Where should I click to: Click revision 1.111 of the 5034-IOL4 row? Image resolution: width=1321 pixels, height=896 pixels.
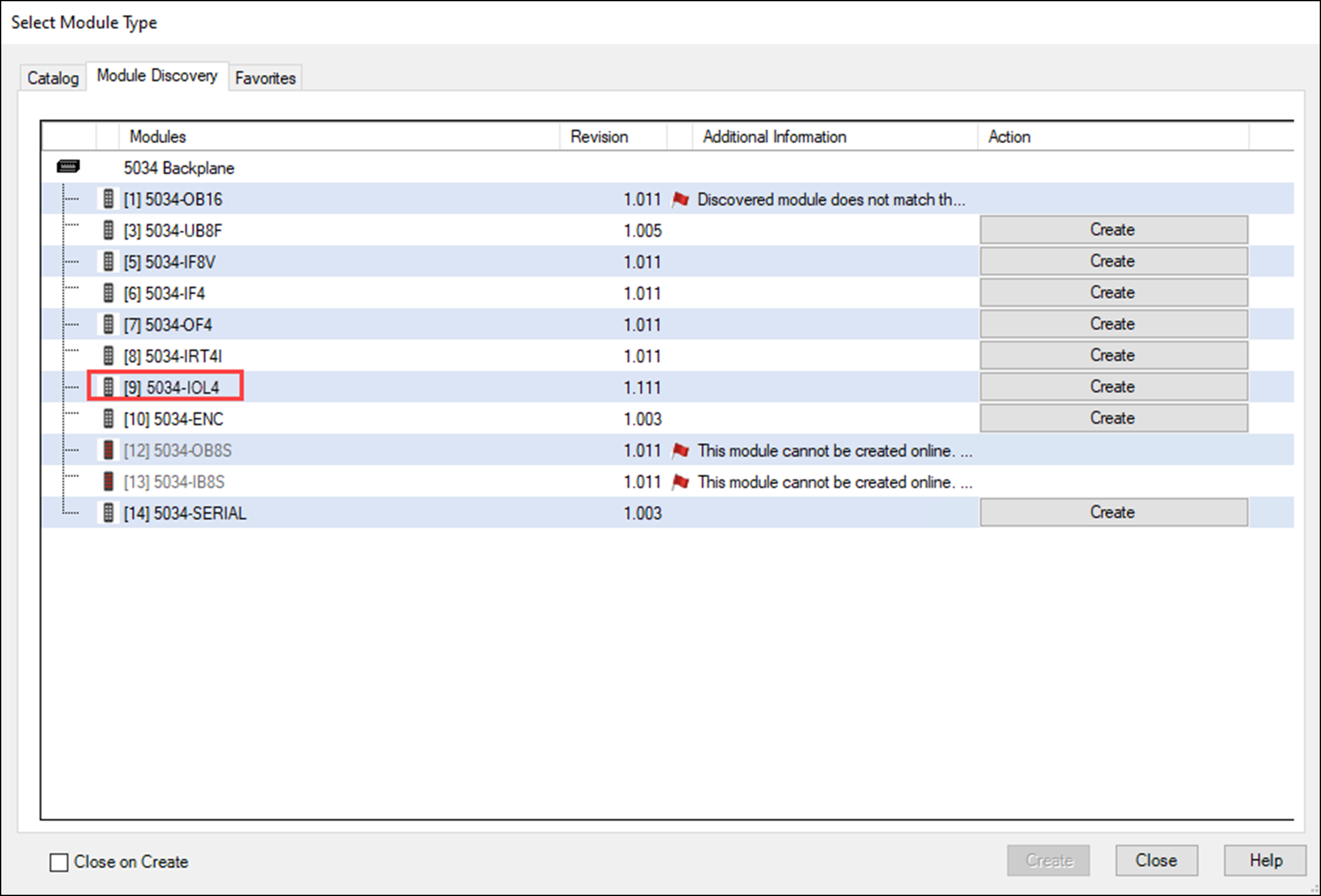[642, 388]
